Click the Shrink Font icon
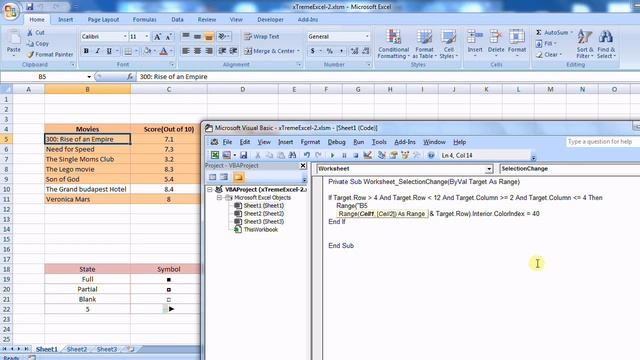640x360 pixels. coord(168,37)
